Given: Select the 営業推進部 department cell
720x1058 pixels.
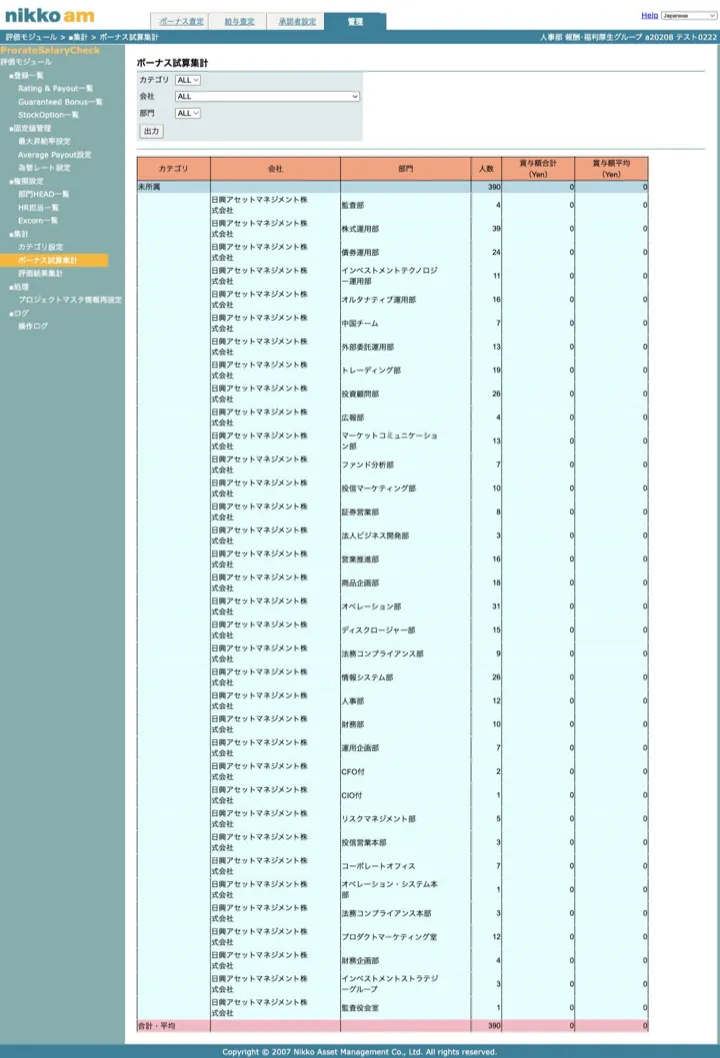Looking at the screenshot, I should coord(406,559).
